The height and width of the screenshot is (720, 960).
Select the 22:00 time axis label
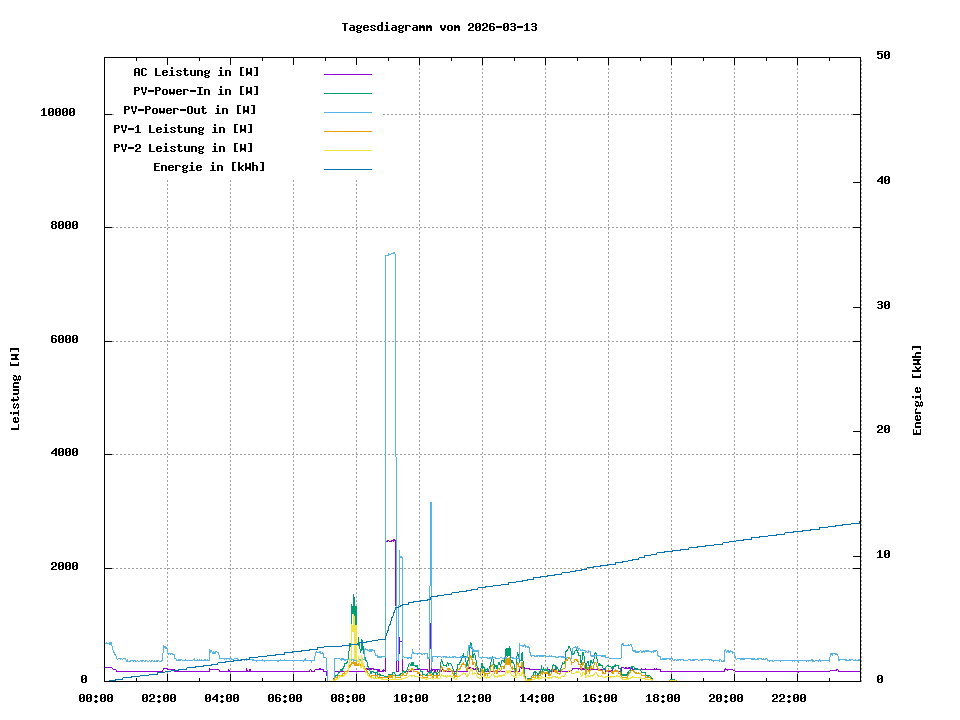789,698
